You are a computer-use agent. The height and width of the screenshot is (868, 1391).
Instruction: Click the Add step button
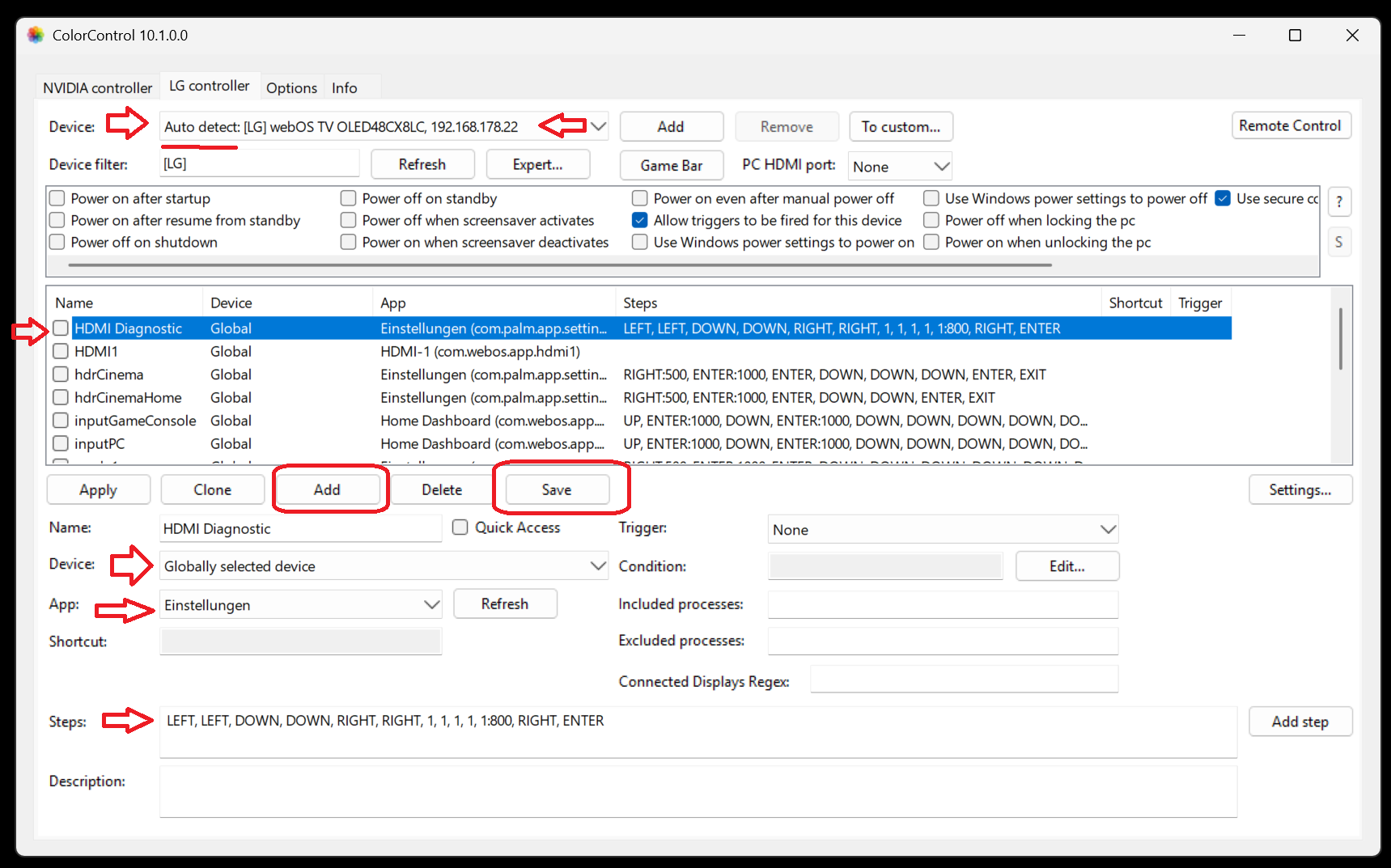coord(1300,722)
